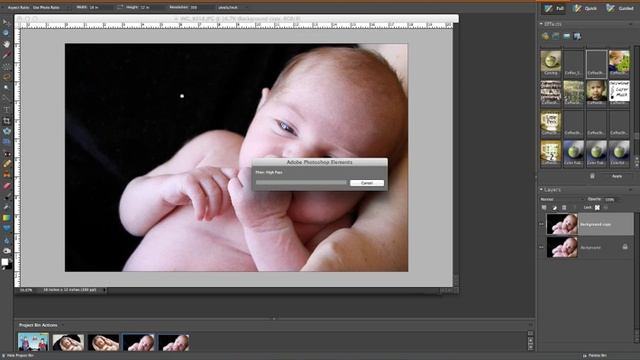Image resolution: width=640 pixels, height=360 pixels.
Task: Click Apply in the Effects panel
Action: click(617, 176)
